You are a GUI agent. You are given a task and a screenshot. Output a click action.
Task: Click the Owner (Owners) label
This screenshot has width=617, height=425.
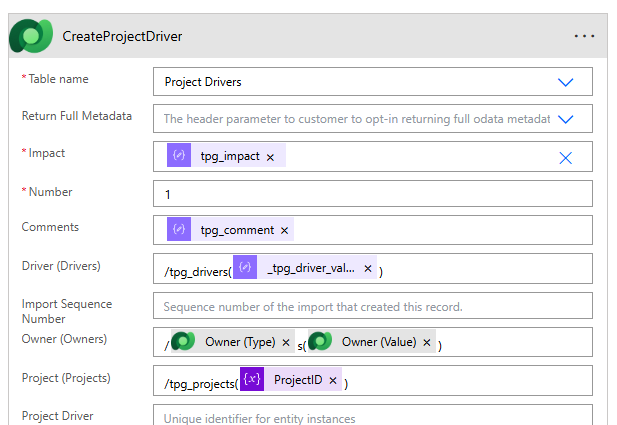(x=64, y=339)
